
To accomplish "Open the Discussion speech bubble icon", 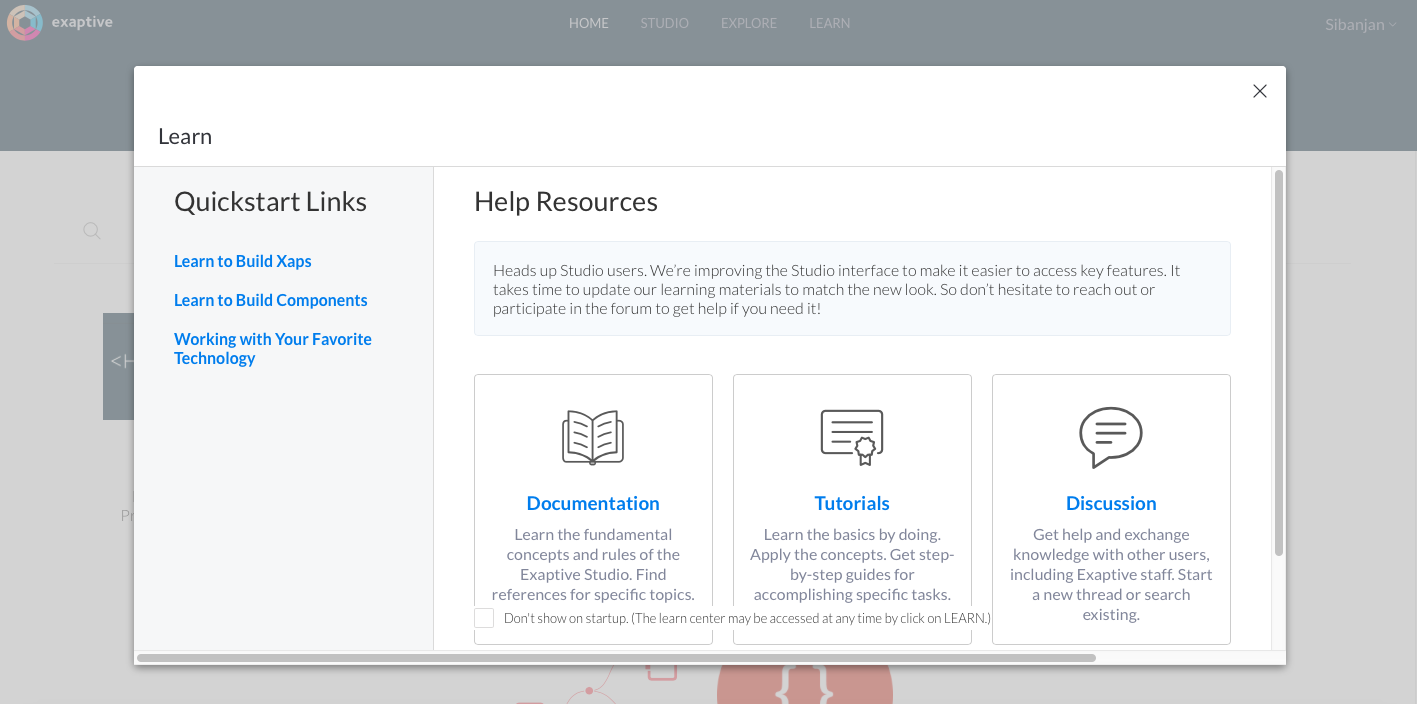I will click(1111, 437).
